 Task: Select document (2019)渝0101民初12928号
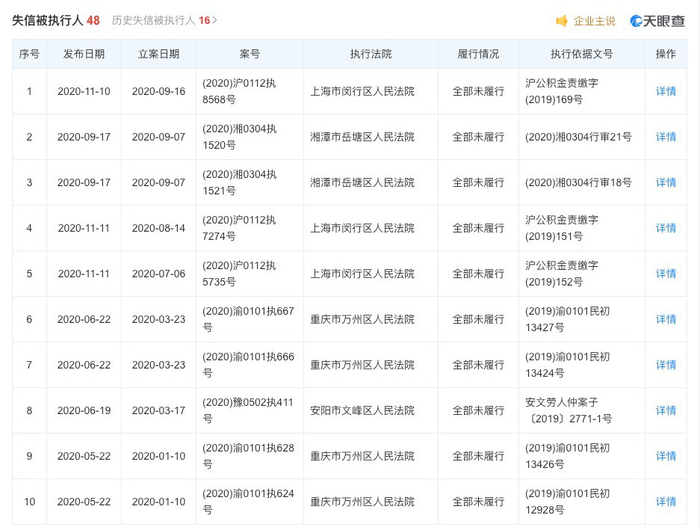pyautogui.click(x=567, y=501)
